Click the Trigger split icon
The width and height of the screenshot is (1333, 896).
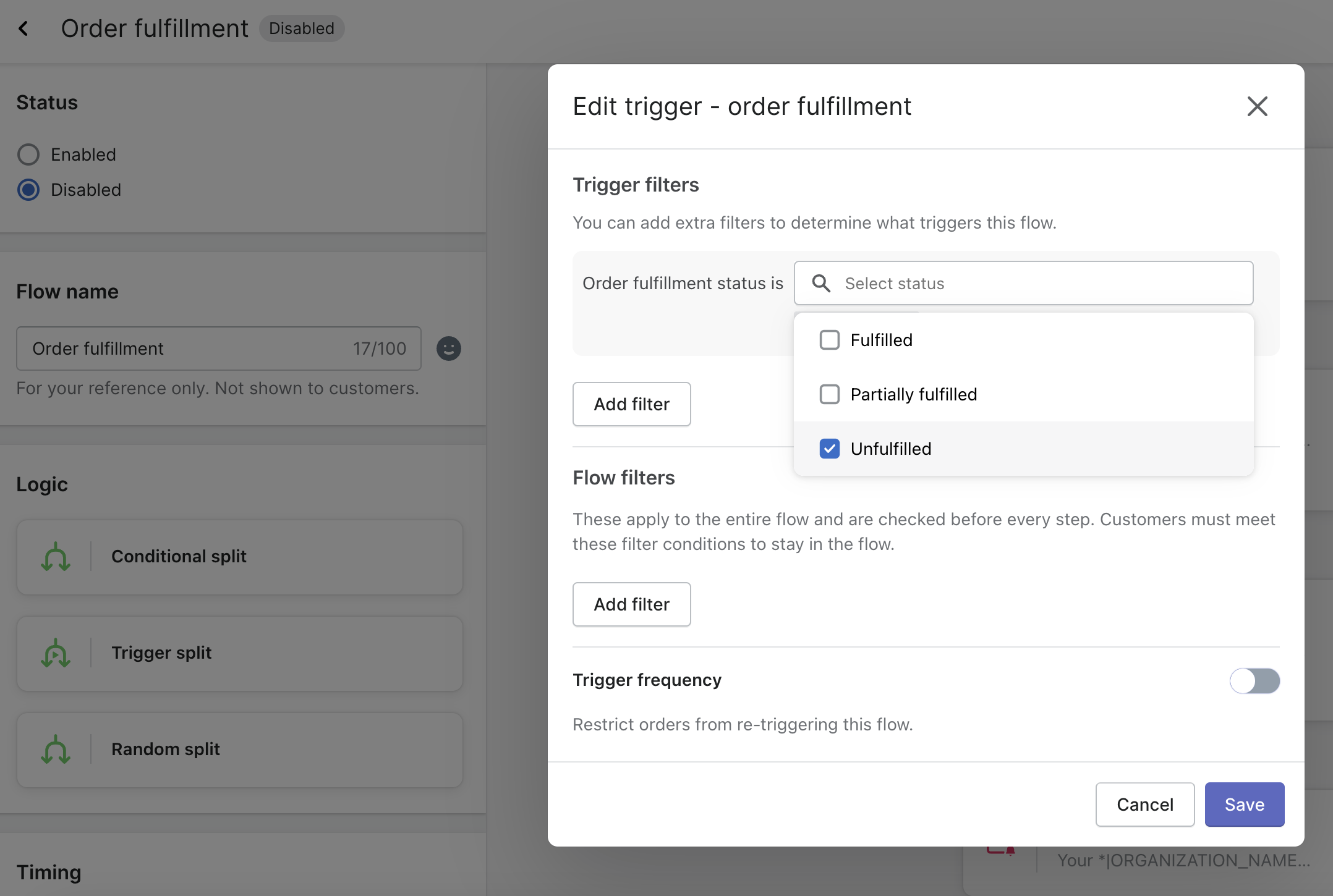pos(56,653)
